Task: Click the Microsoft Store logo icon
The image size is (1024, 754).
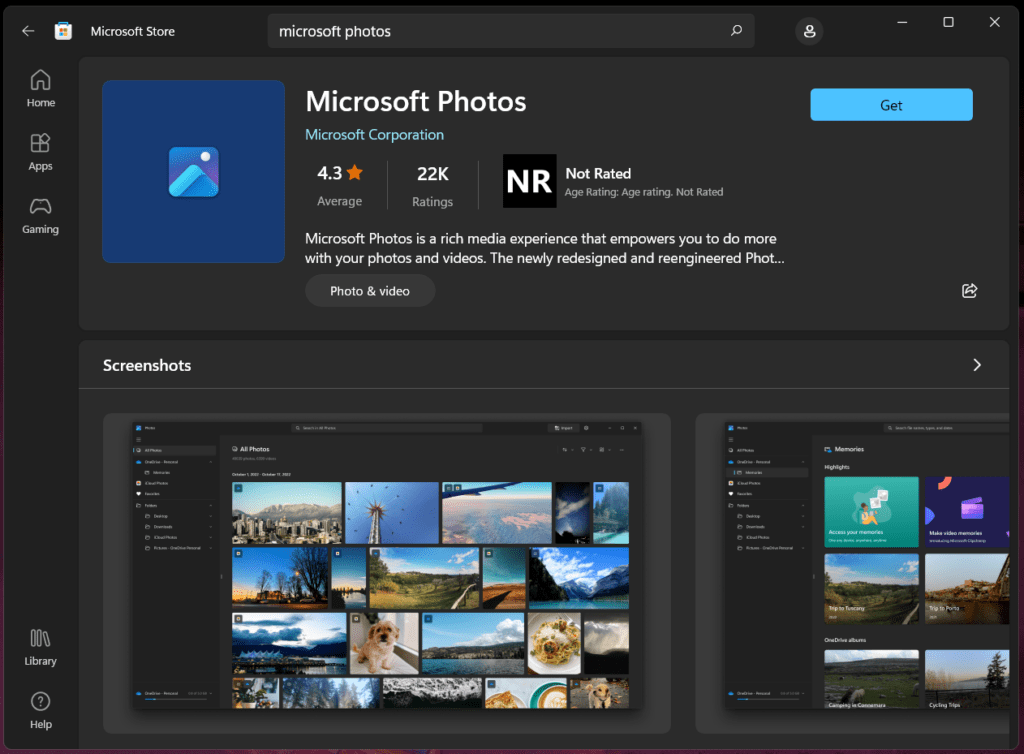Action: tap(63, 31)
